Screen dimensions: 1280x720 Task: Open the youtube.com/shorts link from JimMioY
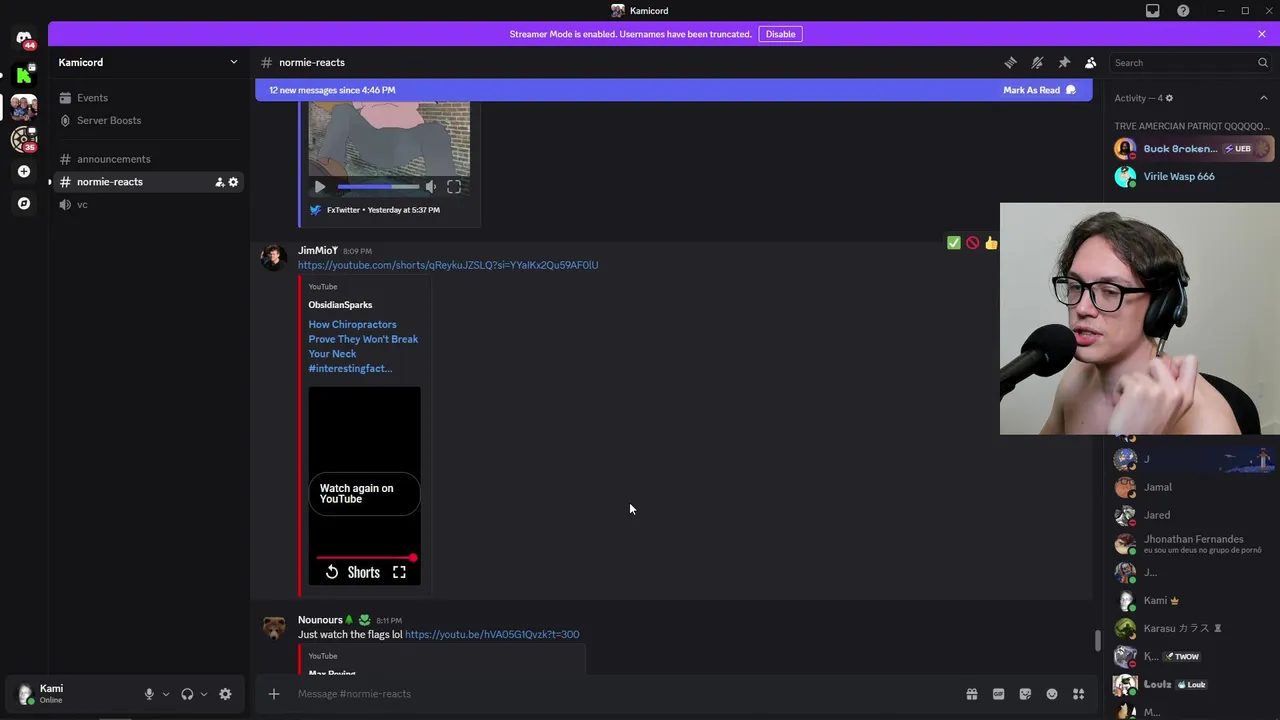click(x=448, y=265)
